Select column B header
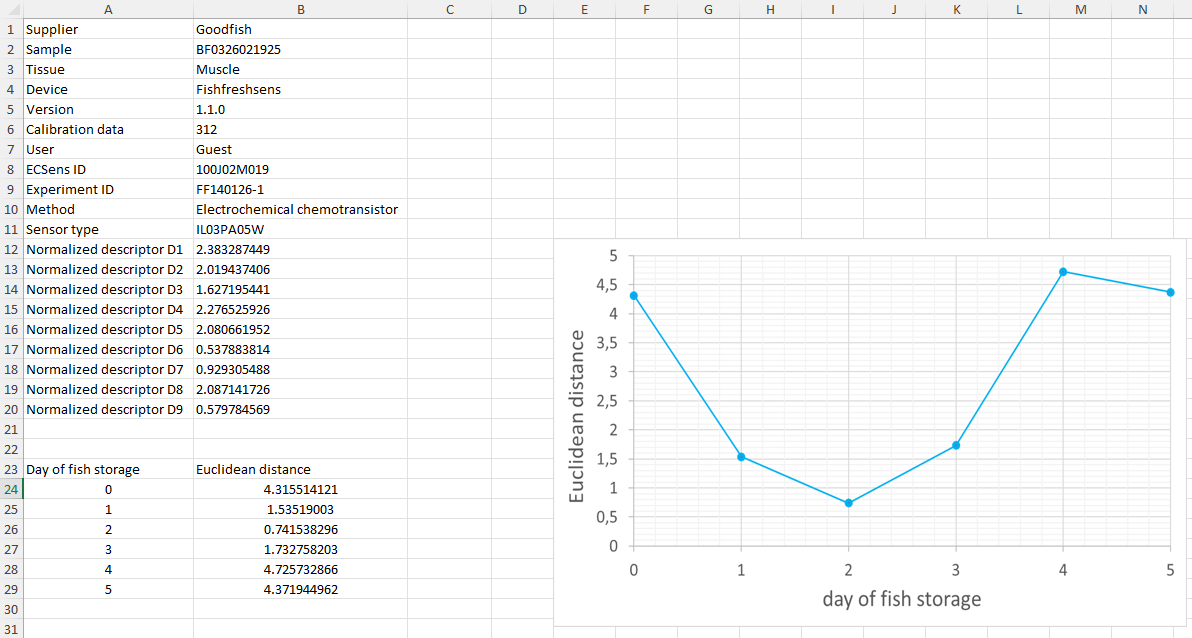This screenshot has height=638, width=1192. coord(300,10)
